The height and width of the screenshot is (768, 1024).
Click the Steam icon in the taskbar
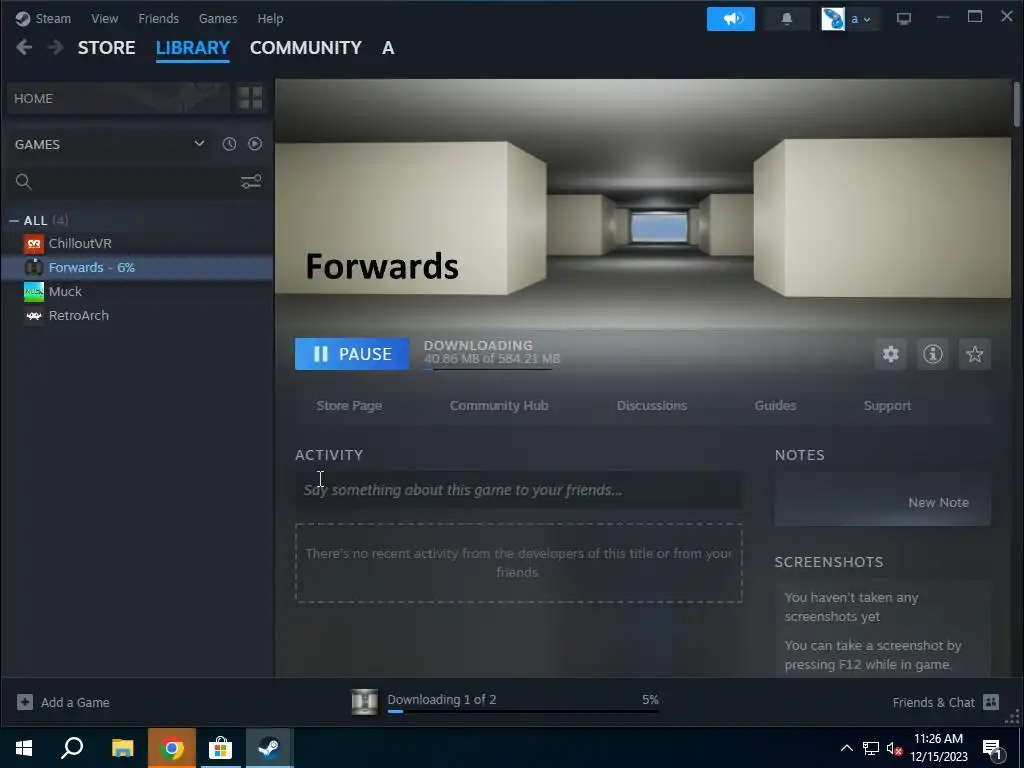269,748
